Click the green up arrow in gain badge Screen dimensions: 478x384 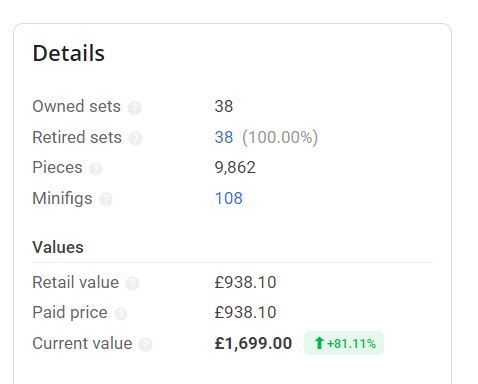coord(319,343)
